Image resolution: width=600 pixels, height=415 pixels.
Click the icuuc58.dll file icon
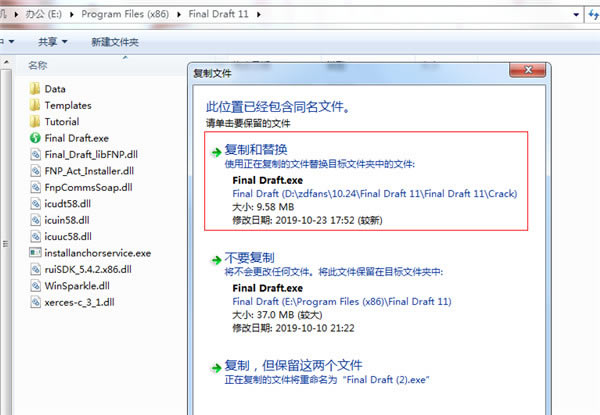35,237
